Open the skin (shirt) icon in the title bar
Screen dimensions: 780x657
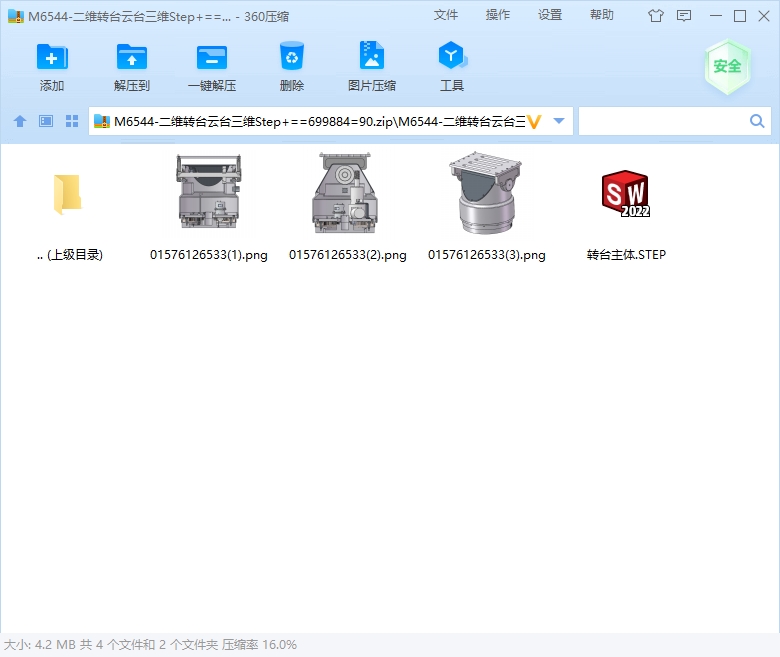coord(656,16)
